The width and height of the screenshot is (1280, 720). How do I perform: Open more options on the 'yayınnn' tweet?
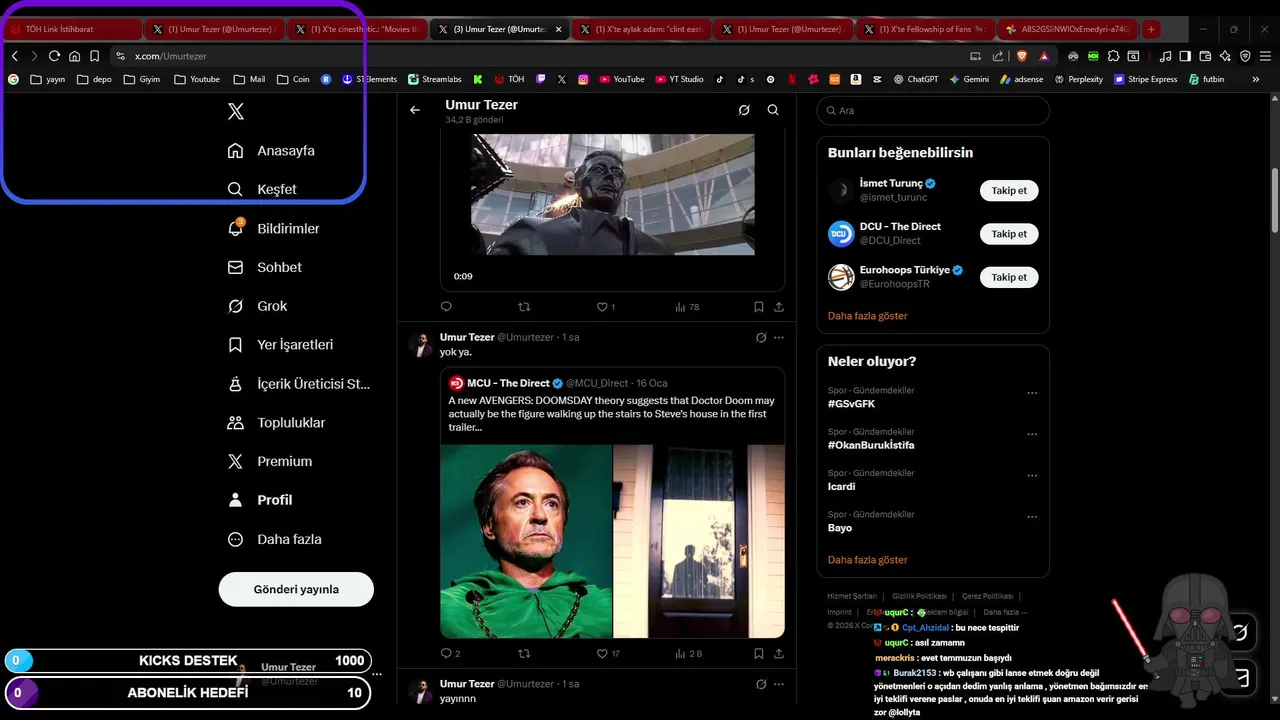pos(779,684)
